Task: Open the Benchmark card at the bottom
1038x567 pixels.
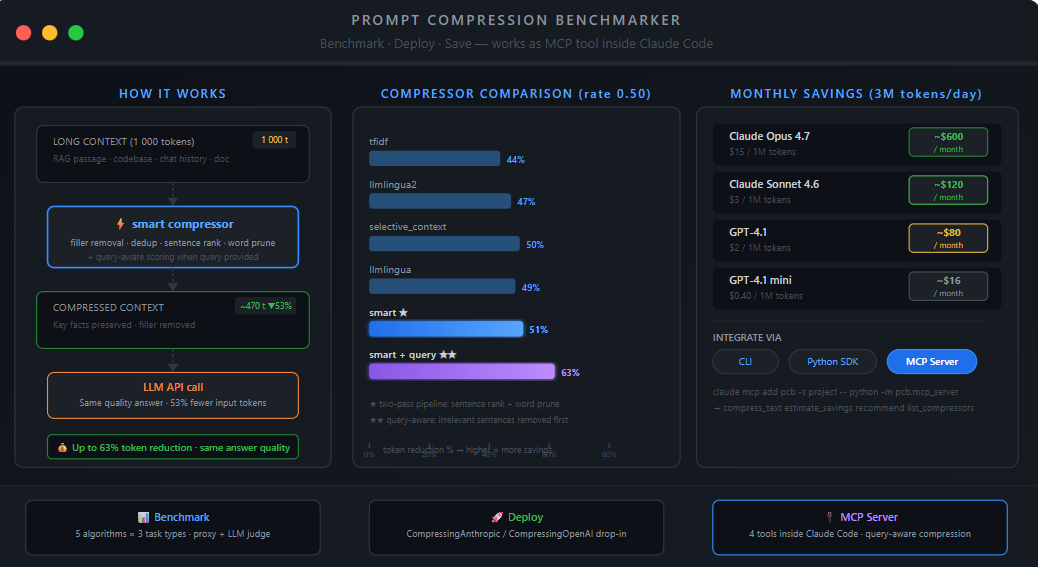Action: [173, 527]
